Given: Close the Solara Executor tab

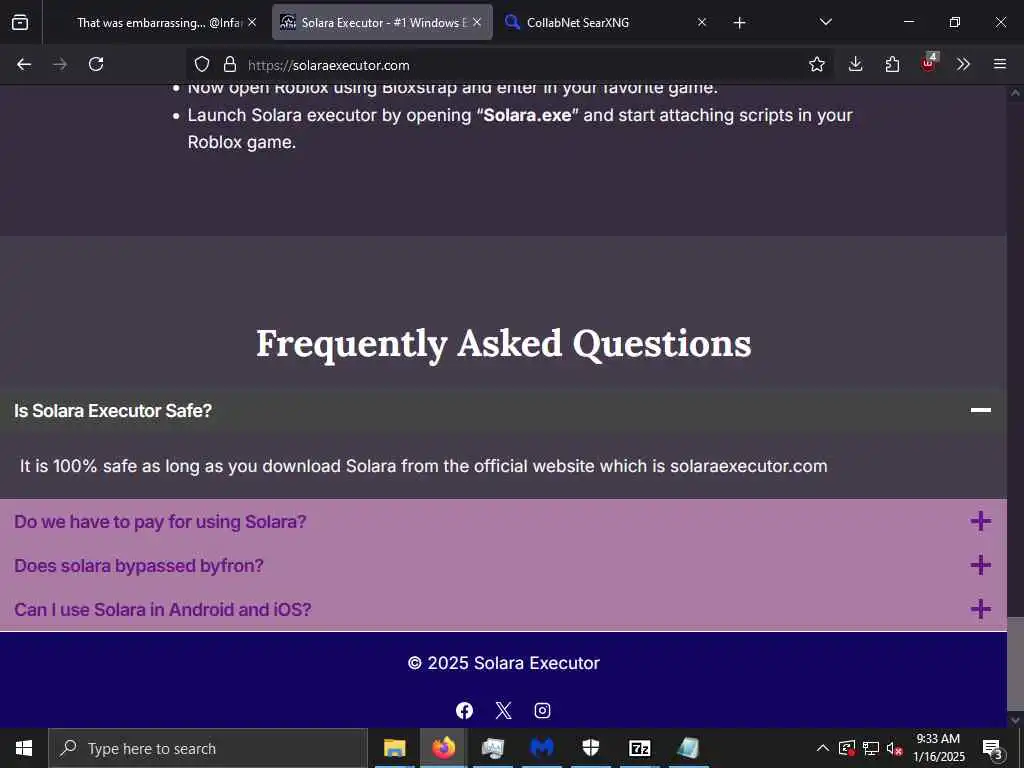Looking at the screenshot, I should (x=477, y=22).
